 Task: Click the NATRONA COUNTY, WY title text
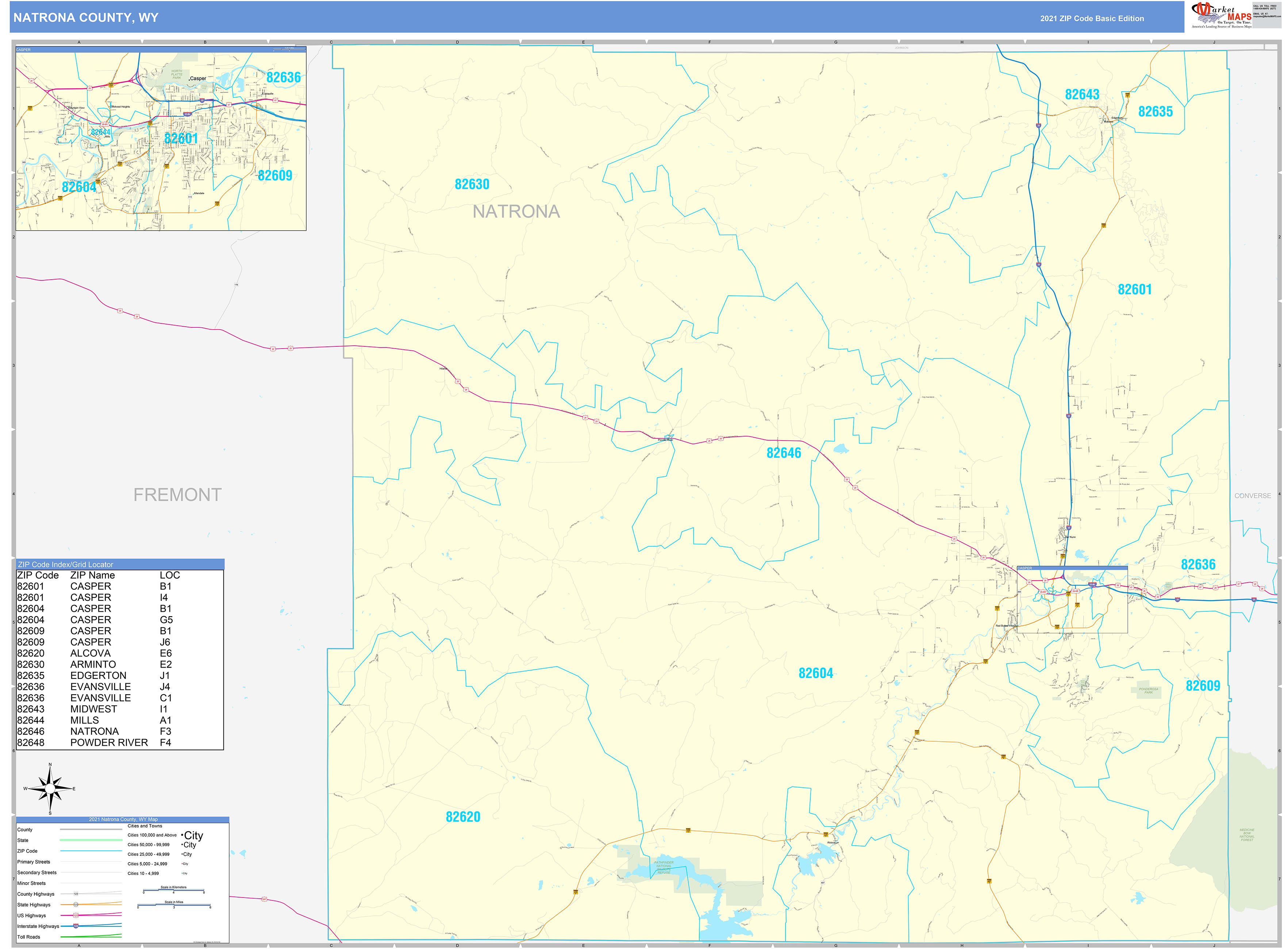(86, 18)
